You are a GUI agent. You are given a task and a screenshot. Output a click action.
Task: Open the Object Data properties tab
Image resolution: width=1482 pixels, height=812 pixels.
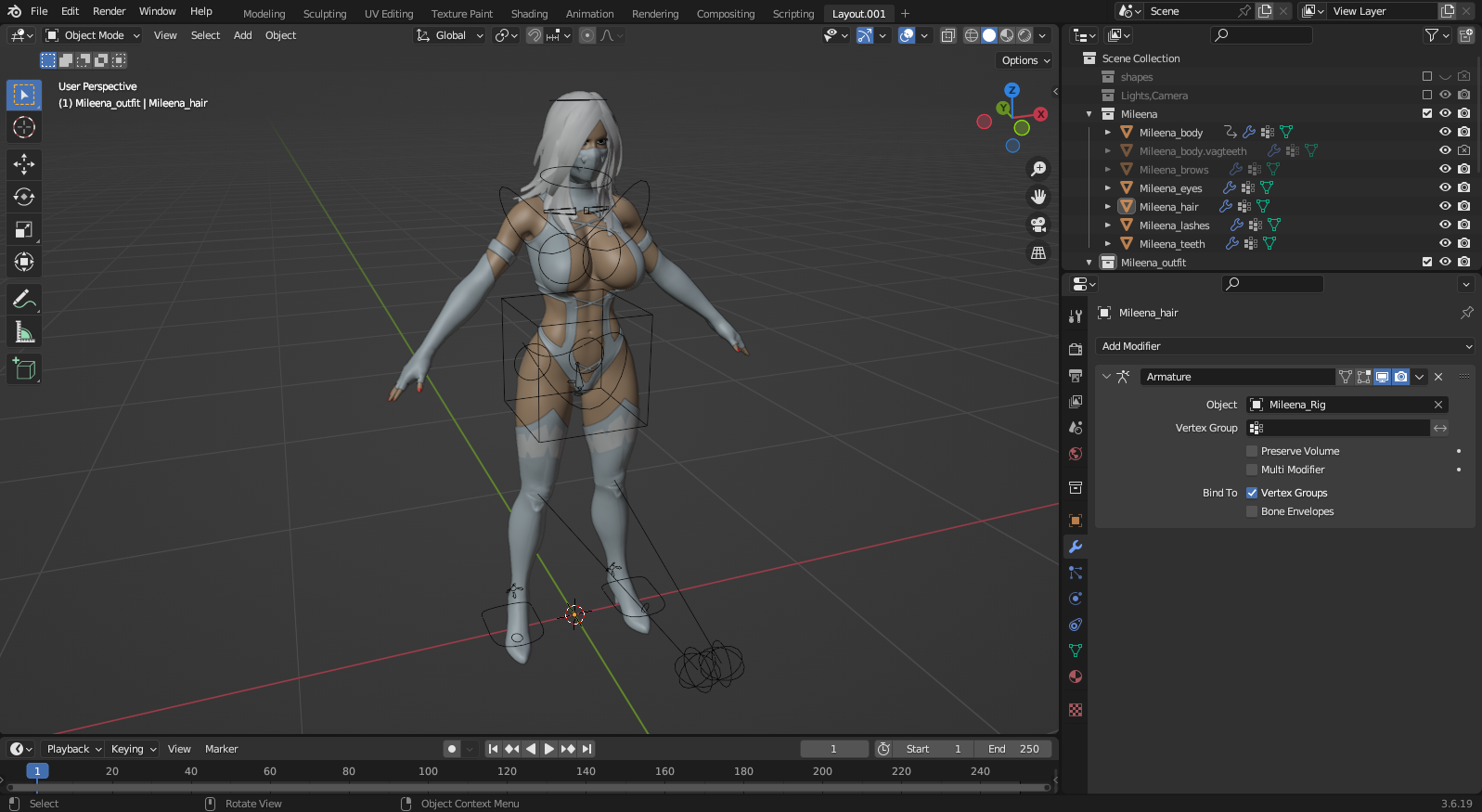(x=1076, y=651)
